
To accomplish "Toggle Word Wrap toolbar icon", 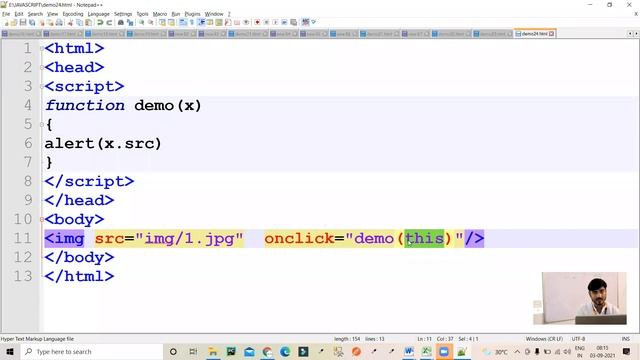I will [x=183, y=22].
